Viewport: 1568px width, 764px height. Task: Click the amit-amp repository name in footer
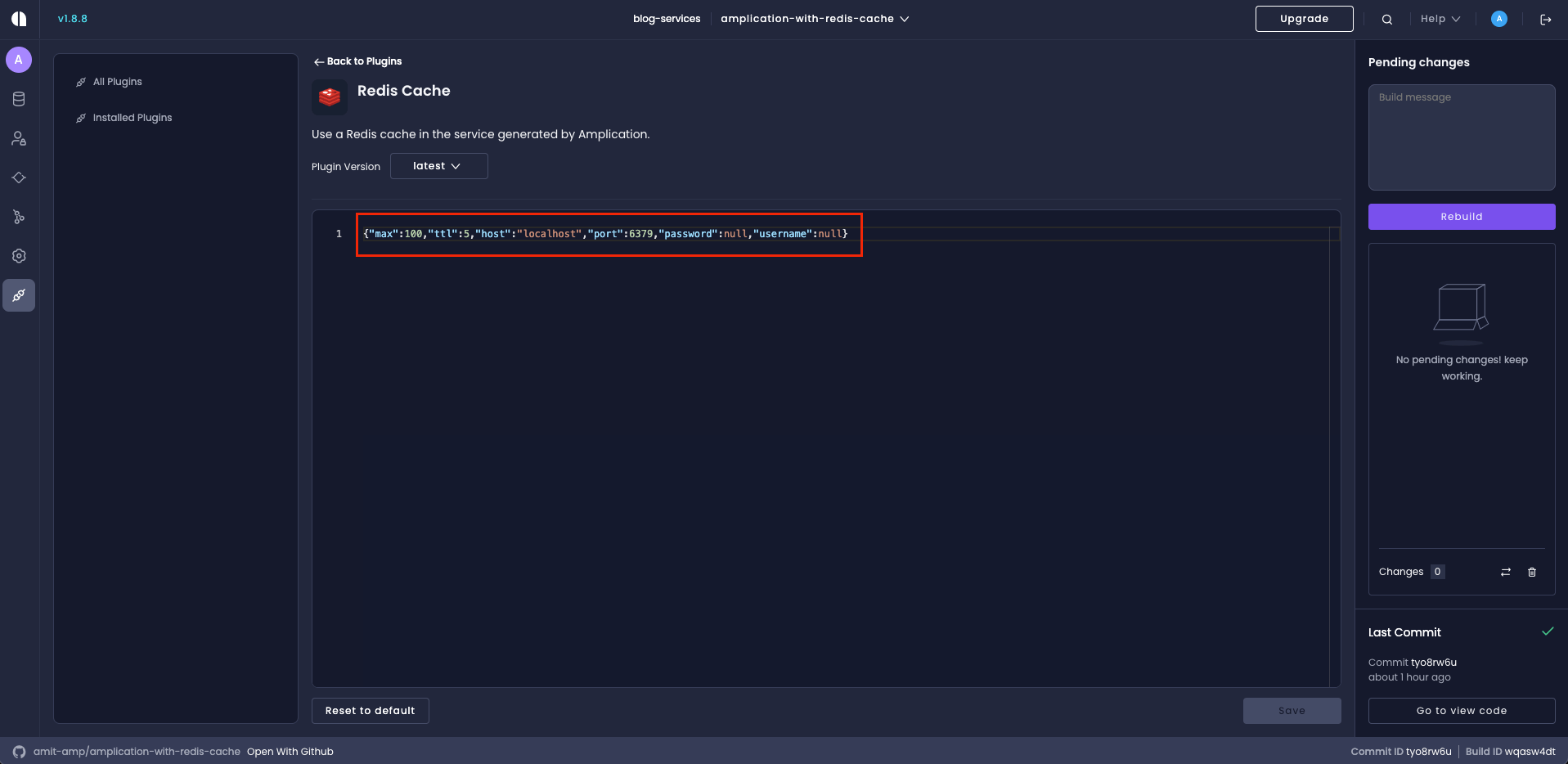137,752
